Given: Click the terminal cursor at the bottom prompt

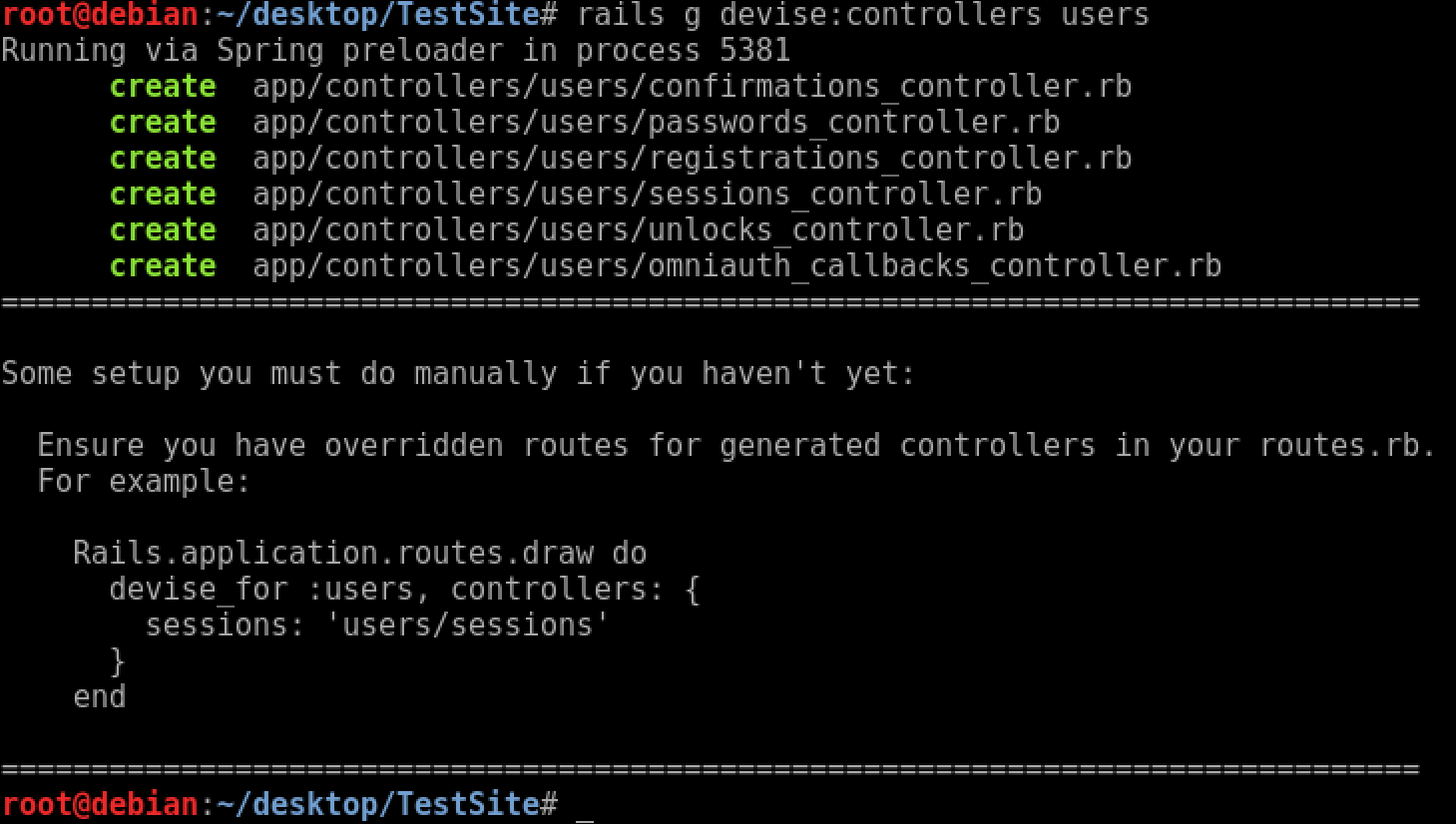Looking at the screenshot, I should 585,806.
